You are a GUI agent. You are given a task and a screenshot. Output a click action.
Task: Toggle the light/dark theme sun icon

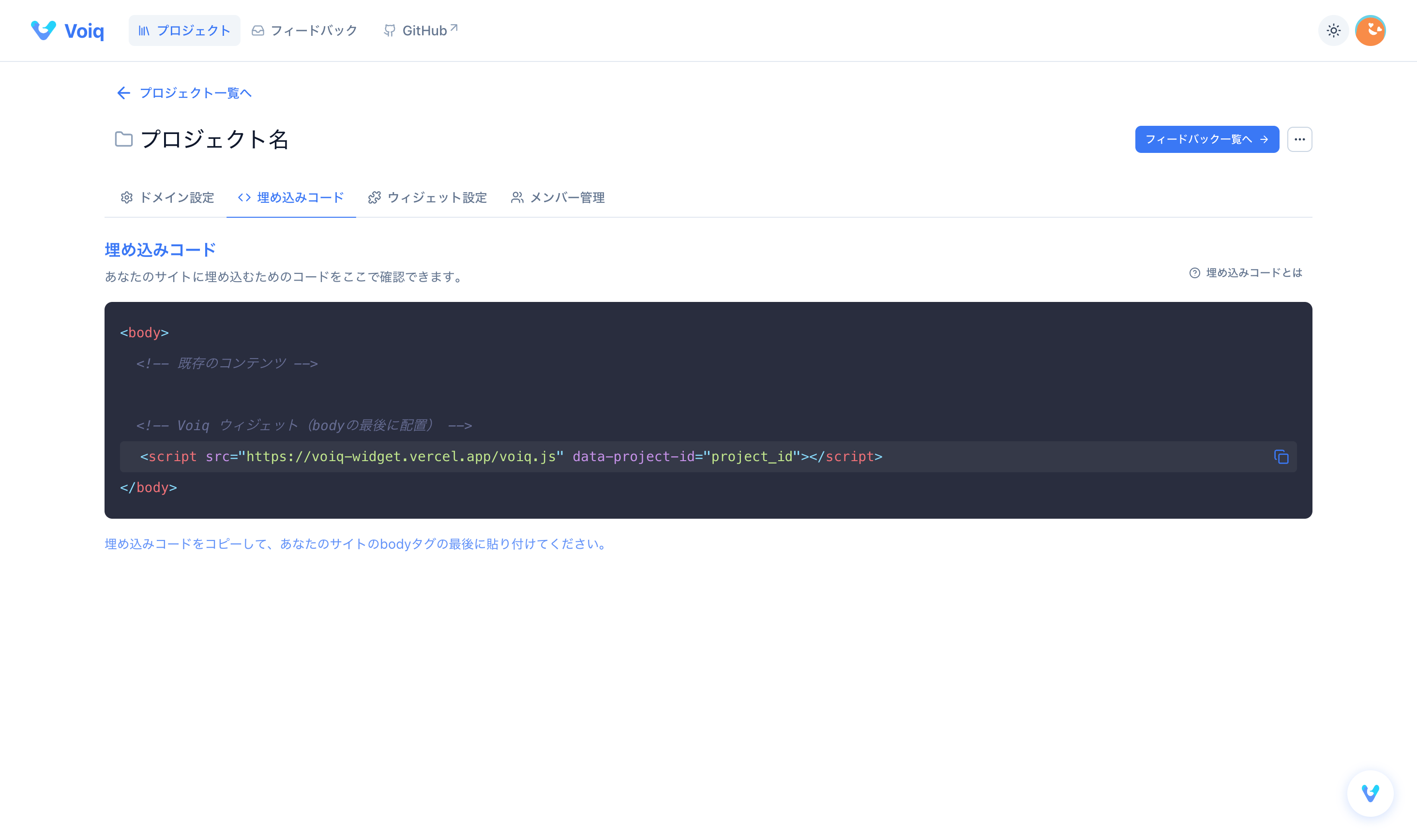1333,30
